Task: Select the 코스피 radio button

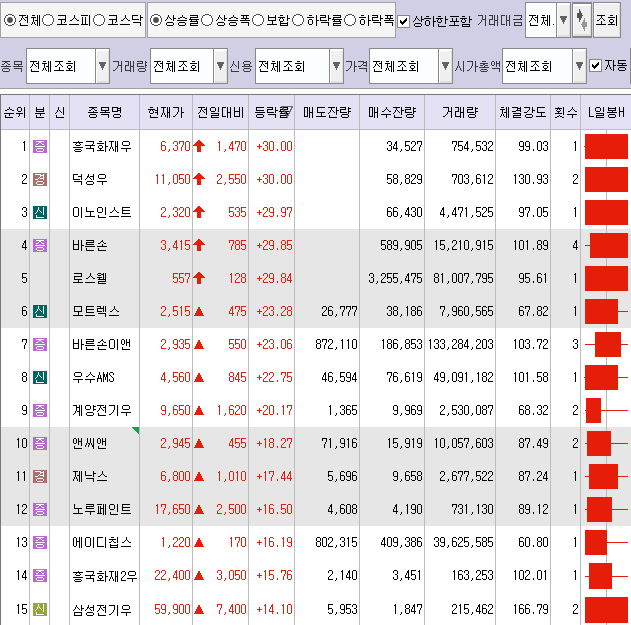Action: pyautogui.click(x=48, y=20)
